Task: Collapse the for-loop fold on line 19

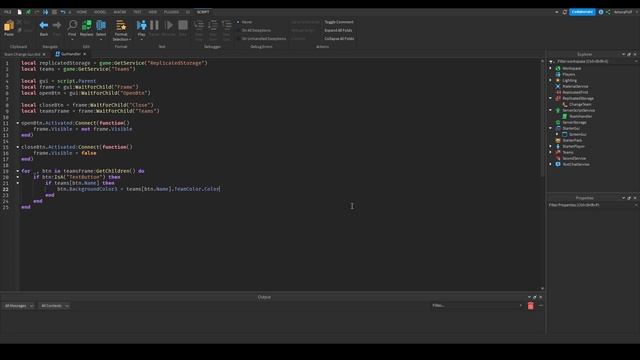Action: [x=18, y=171]
